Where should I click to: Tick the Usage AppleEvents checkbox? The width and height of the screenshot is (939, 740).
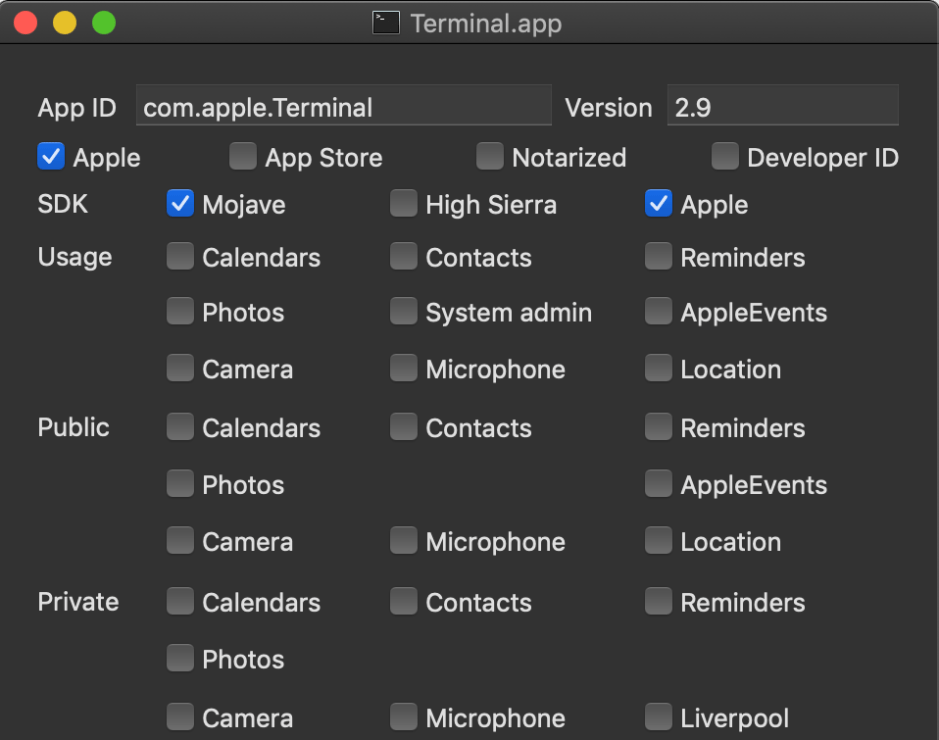coord(658,312)
